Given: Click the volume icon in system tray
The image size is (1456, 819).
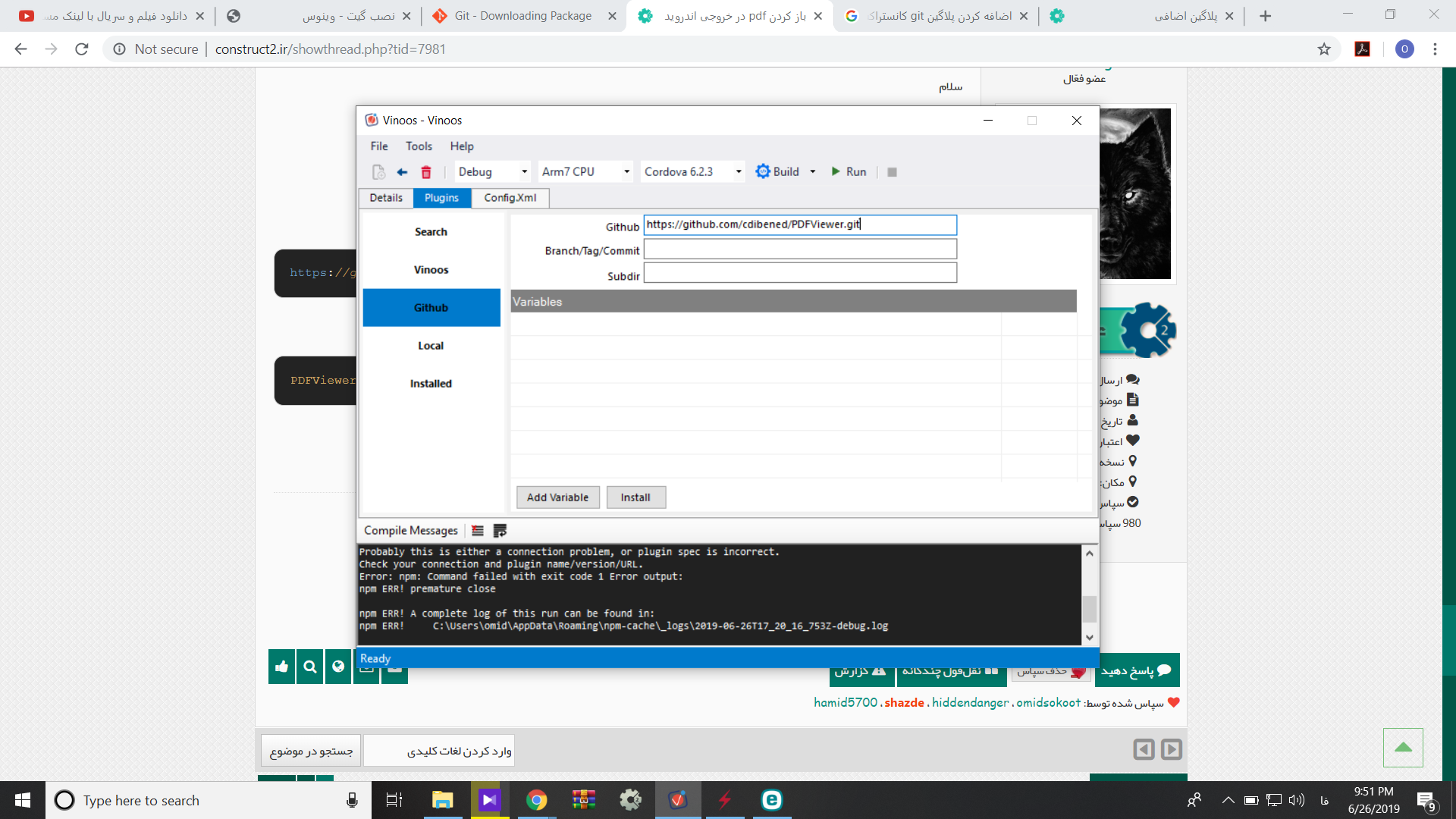Looking at the screenshot, I should pos(1296,800).
